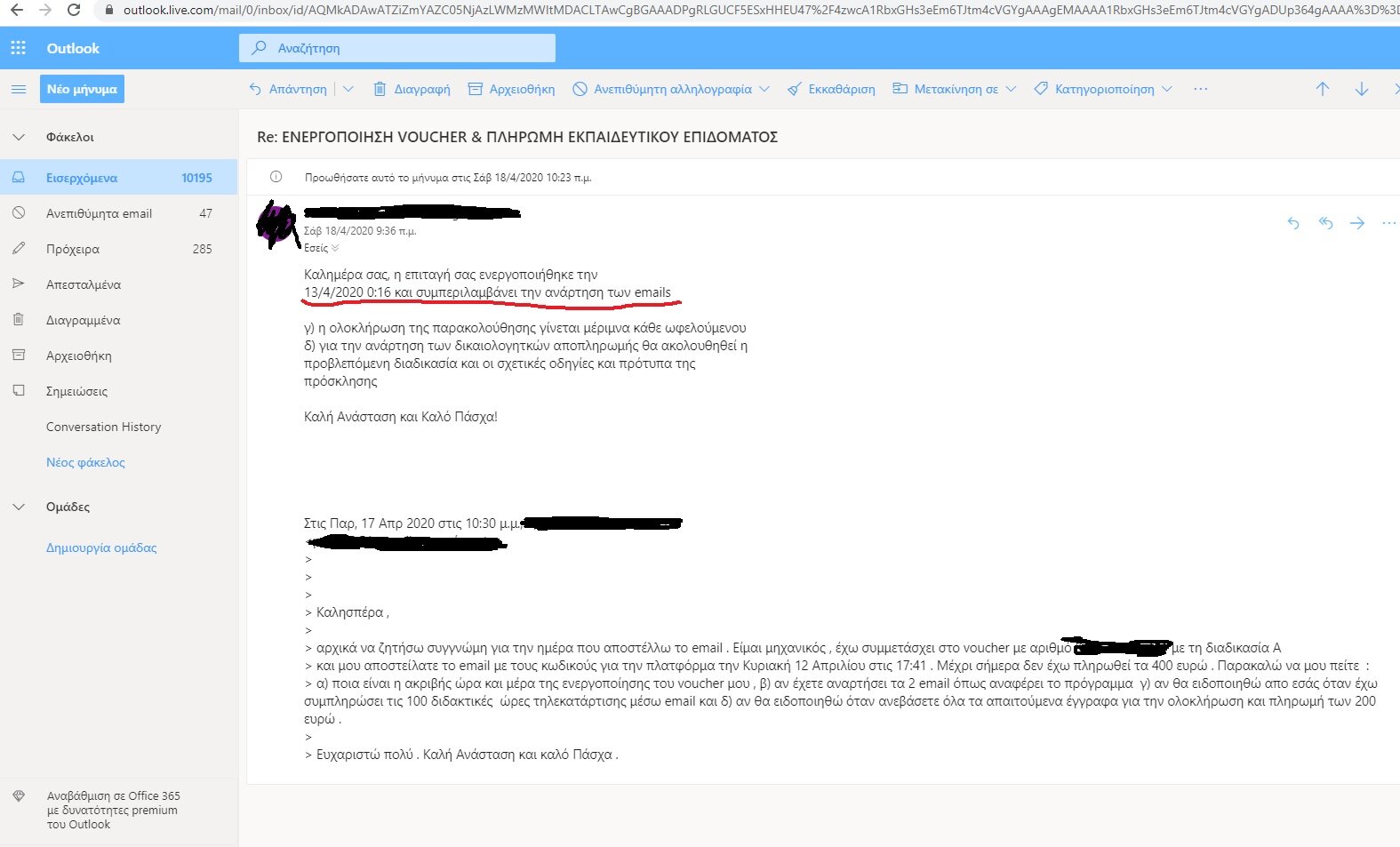Click reply arrow icon in message header

1293,223
